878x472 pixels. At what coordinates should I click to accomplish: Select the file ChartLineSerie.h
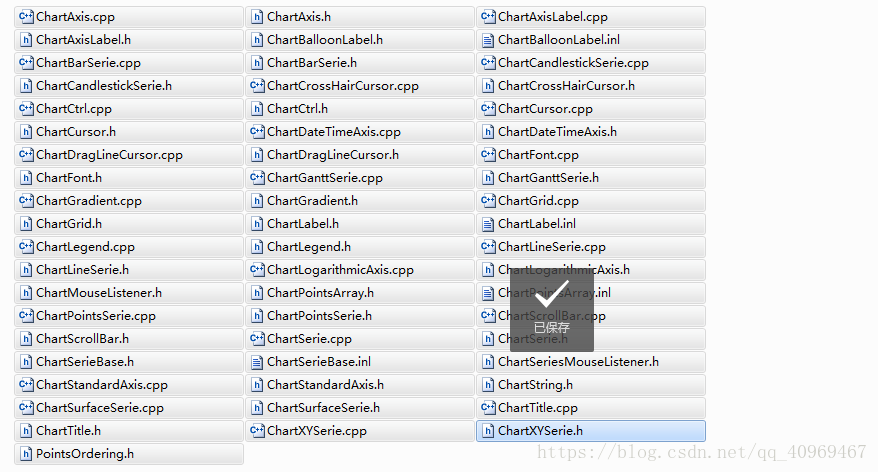tap(129, 270)
